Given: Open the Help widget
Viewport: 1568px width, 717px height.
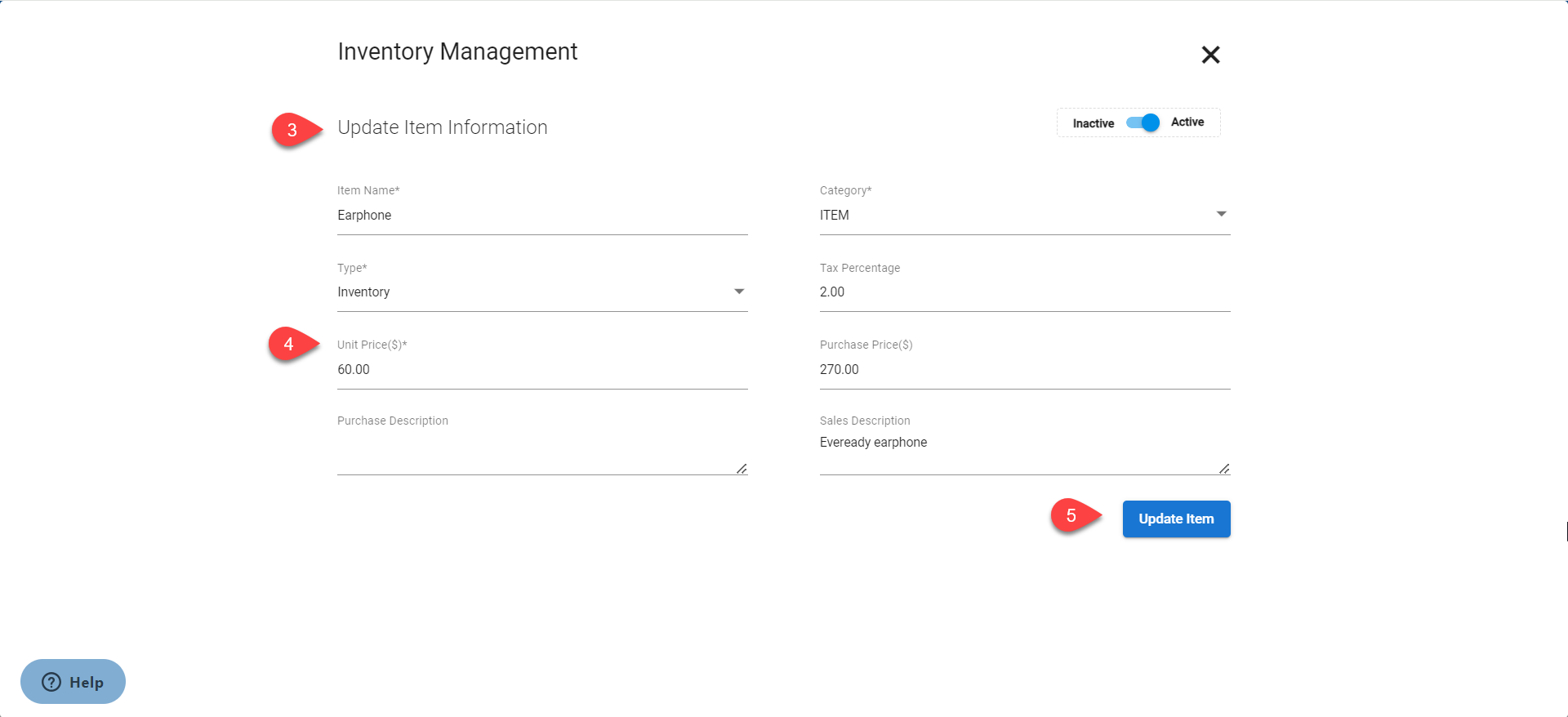Looking at the screenshot, I should pyautogui.click(x=73, y=682).
